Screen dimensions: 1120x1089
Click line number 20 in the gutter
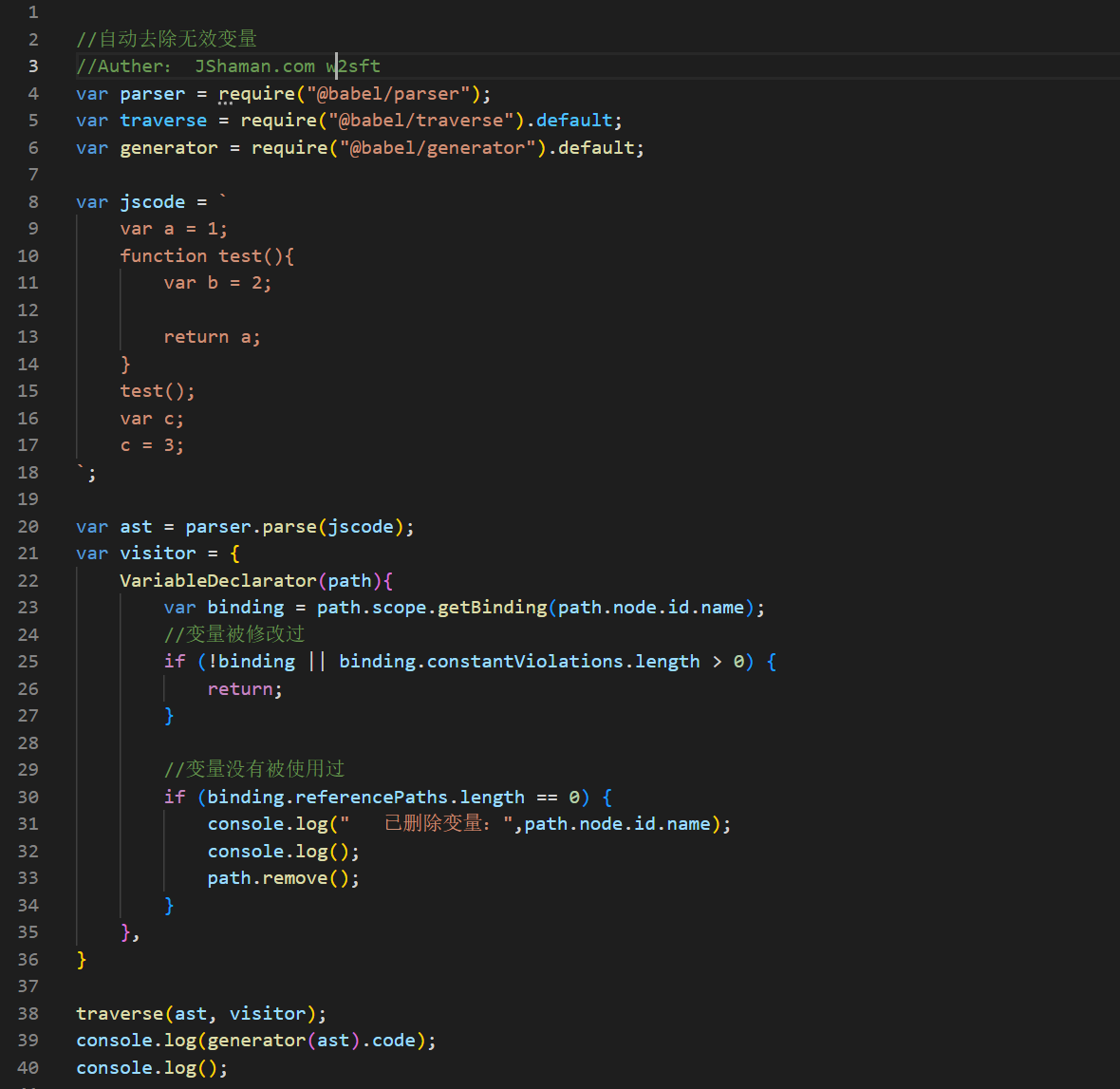coord(28,527)
